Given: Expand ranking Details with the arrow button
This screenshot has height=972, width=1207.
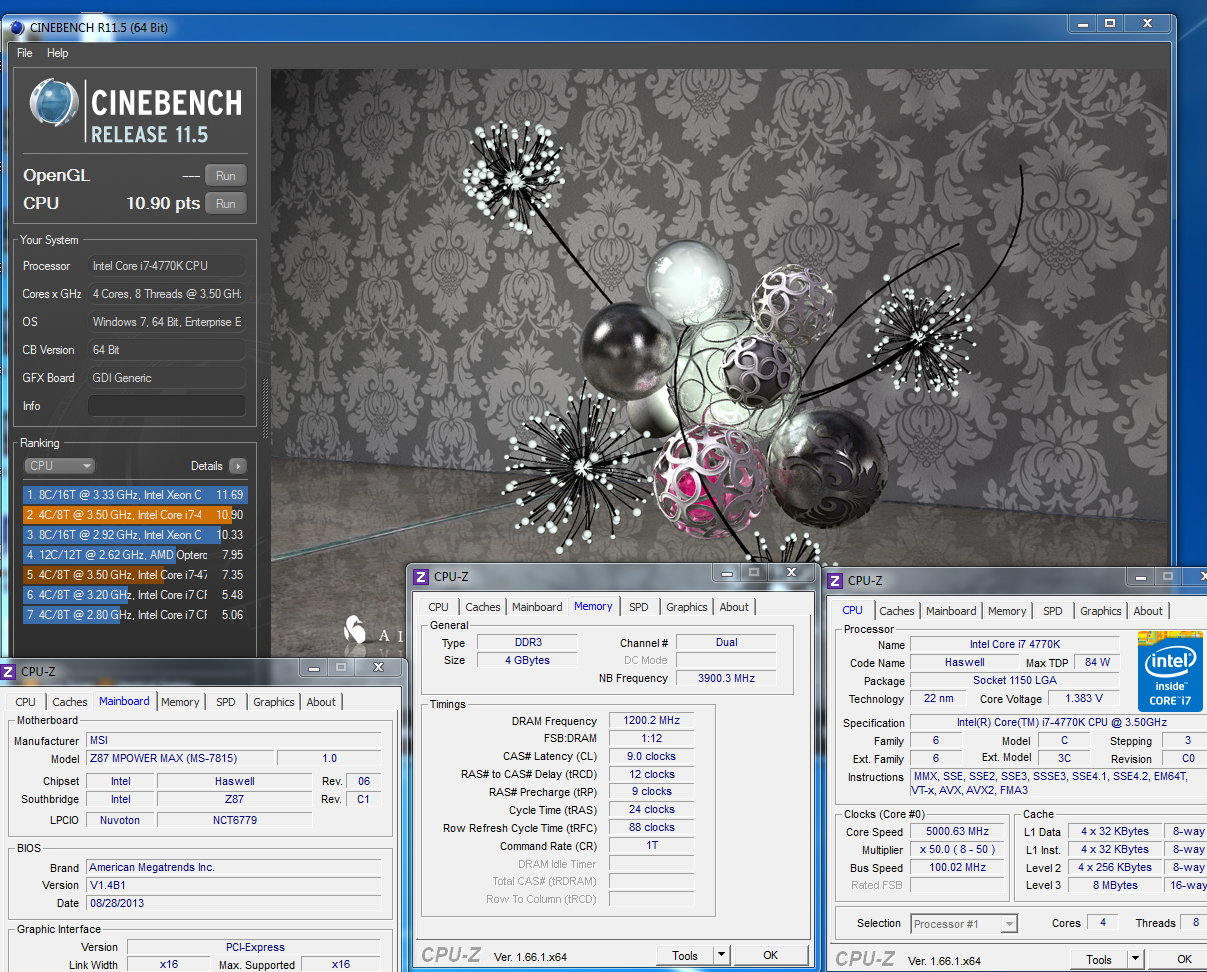Looking at the screenshot, I should pos(237,466).
